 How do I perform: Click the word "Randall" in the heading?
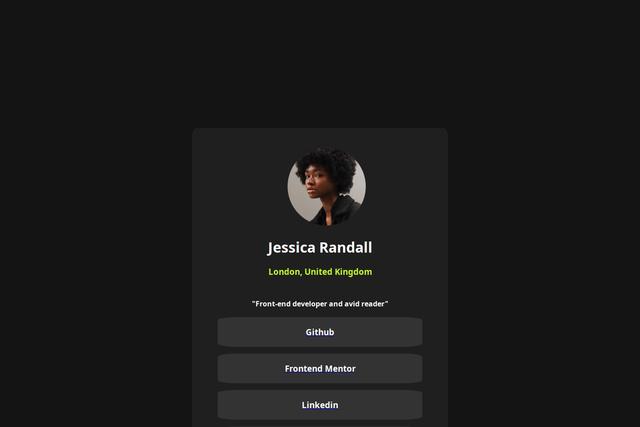[346, 247]
